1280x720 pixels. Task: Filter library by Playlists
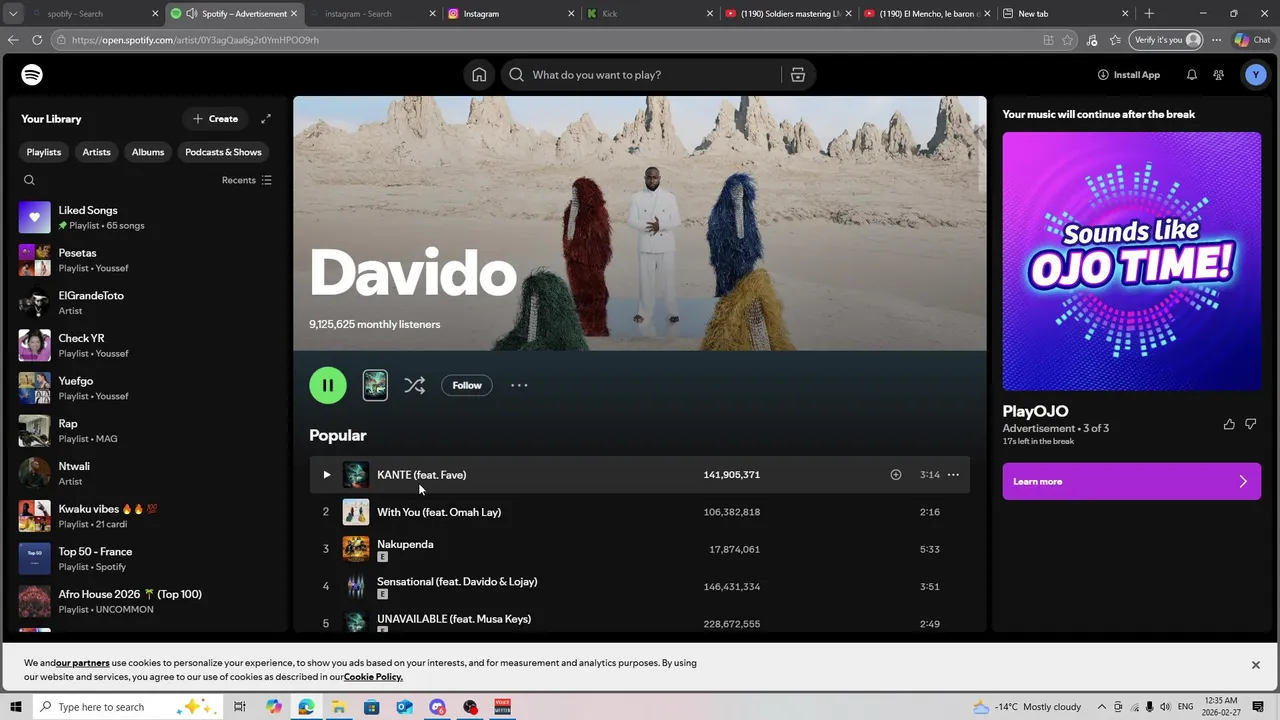click(x=44, y=152)
